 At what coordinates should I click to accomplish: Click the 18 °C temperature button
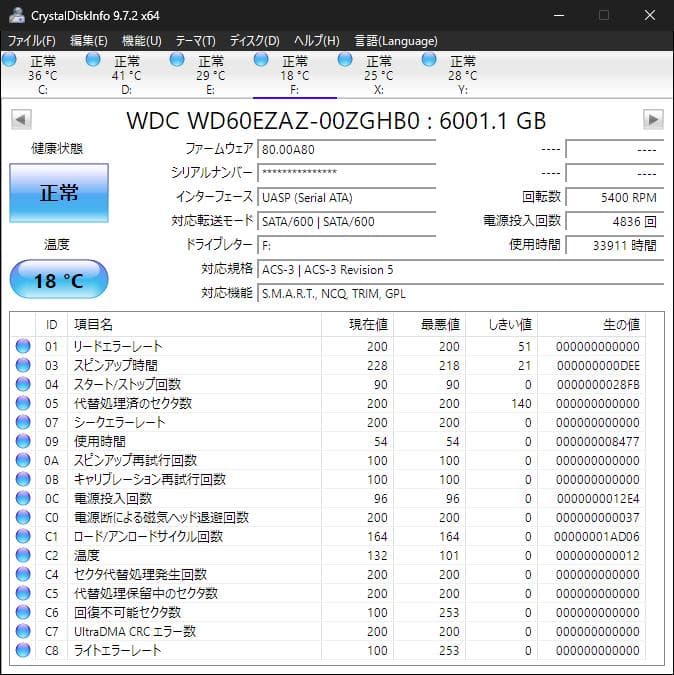pyautogui.click(x=59, y=280)
